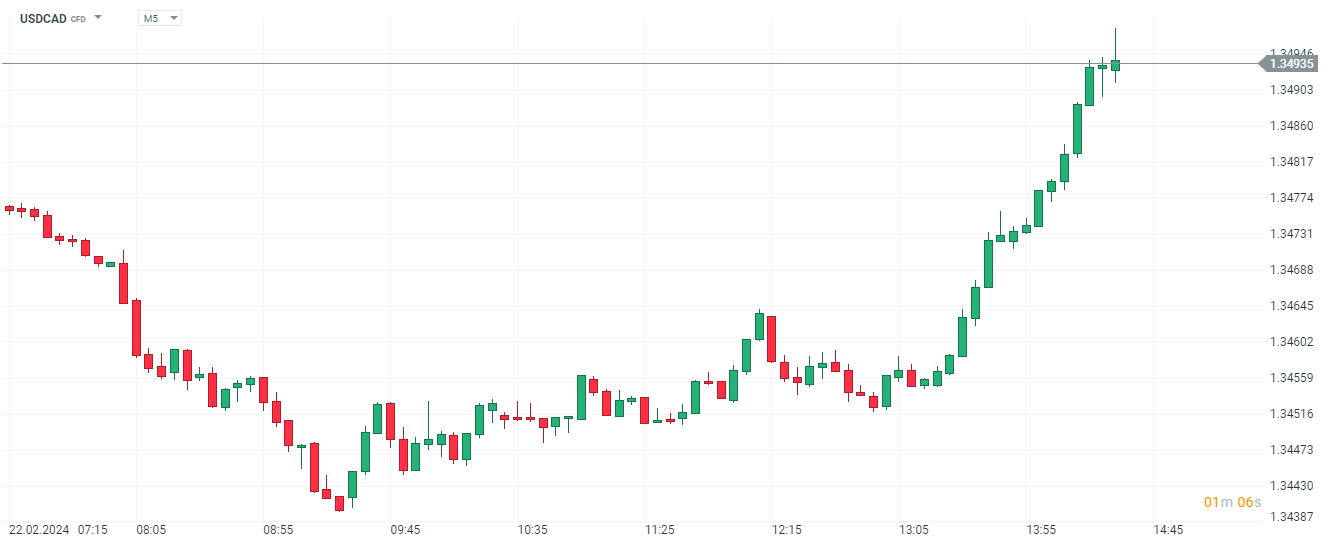
Task: Click the candle countdown timer
Action: 1232,502
